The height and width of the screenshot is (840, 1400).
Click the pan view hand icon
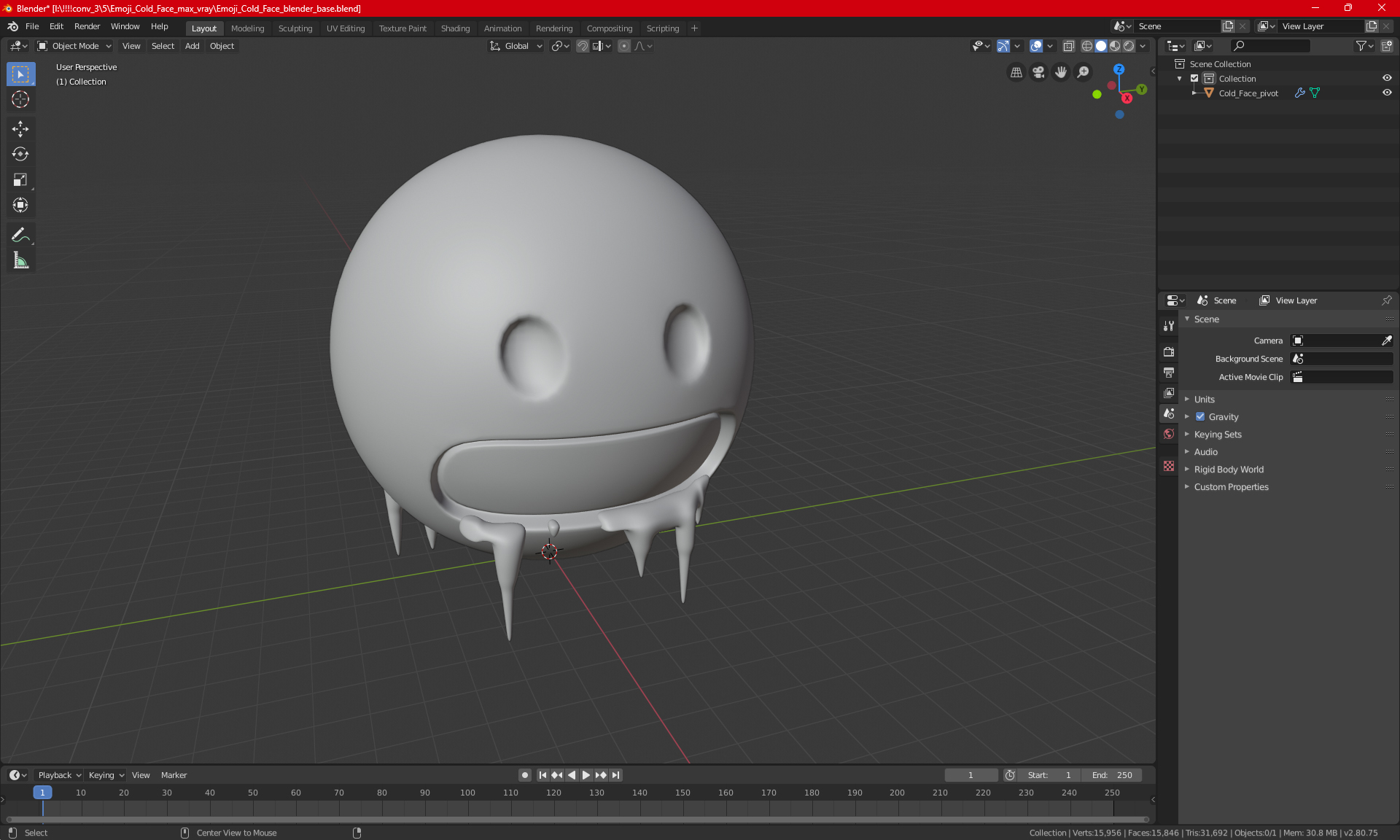1061,72
